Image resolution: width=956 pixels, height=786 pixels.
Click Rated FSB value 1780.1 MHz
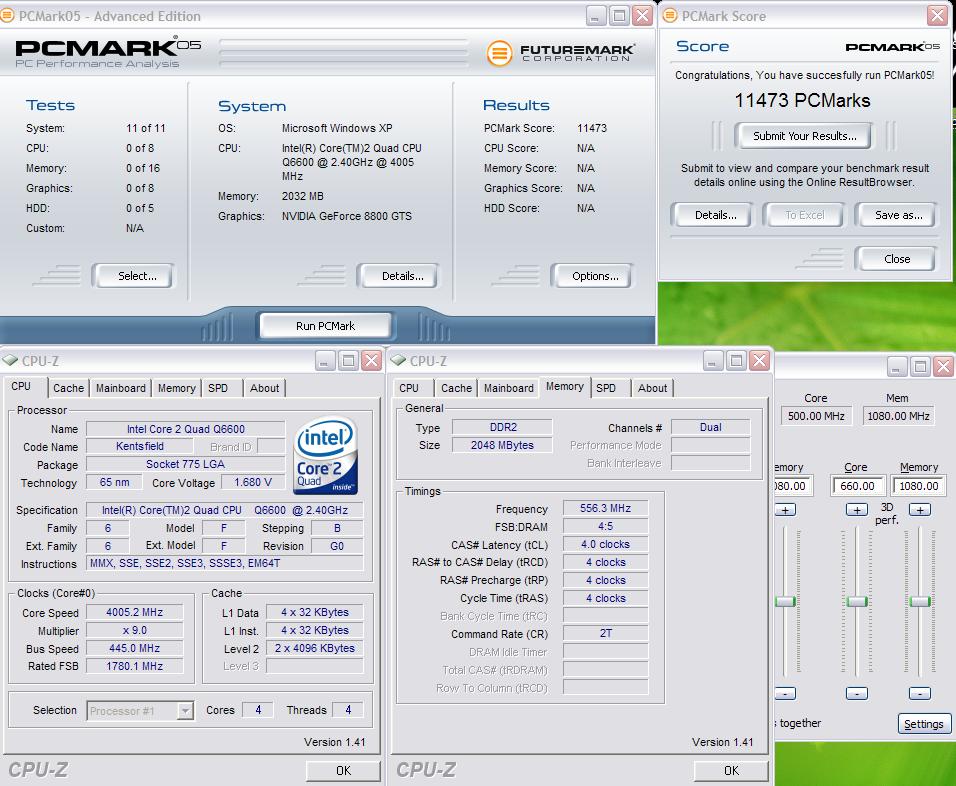134,666
